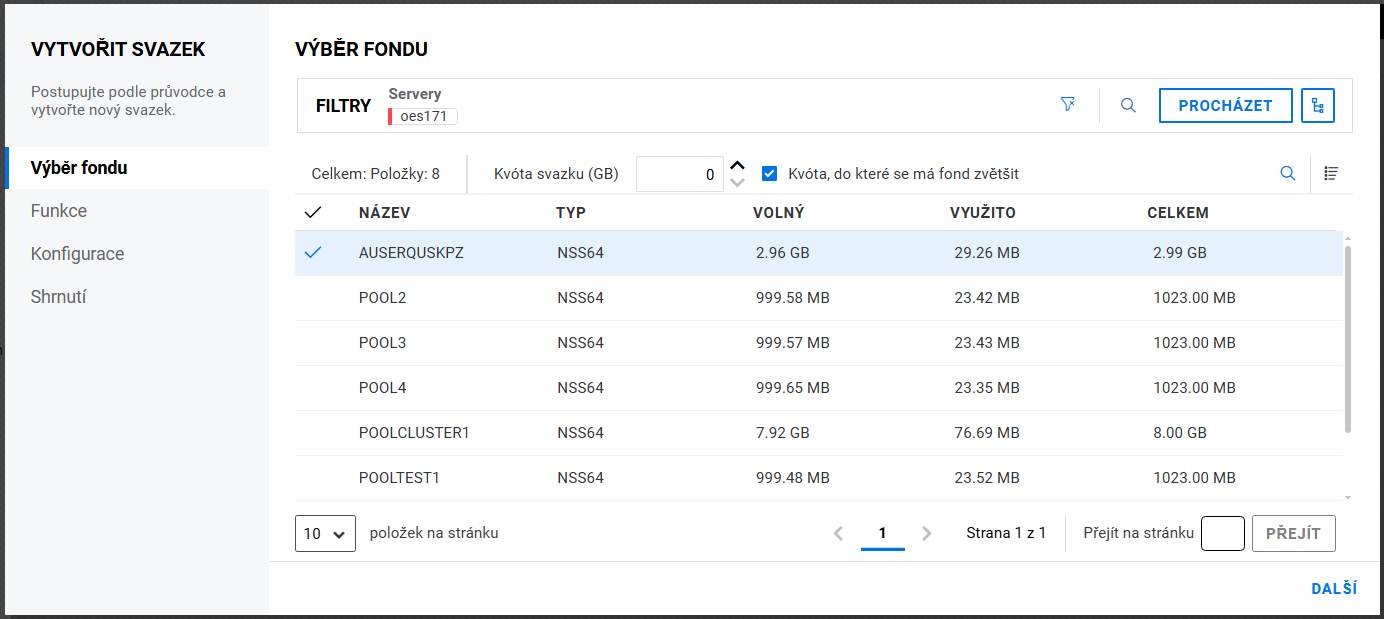Click the go to page input field

[x=1222, y=534]
